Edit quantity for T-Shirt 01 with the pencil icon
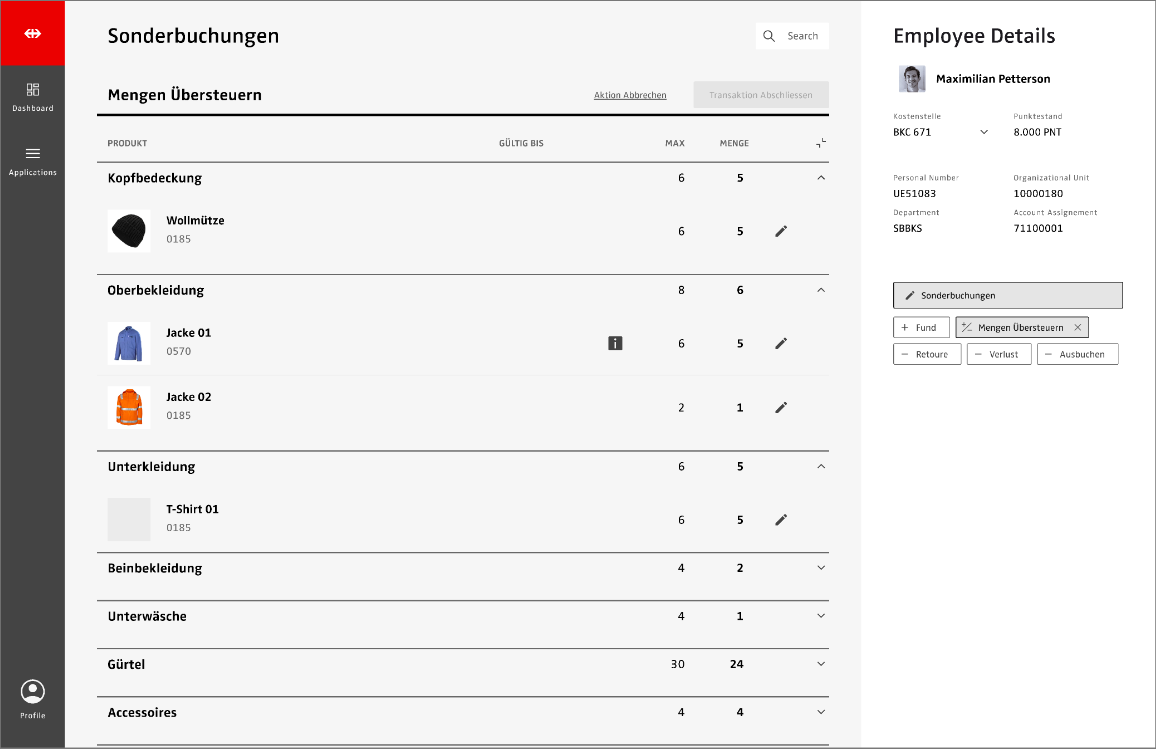1156x749 pixels. click(781, 519)
